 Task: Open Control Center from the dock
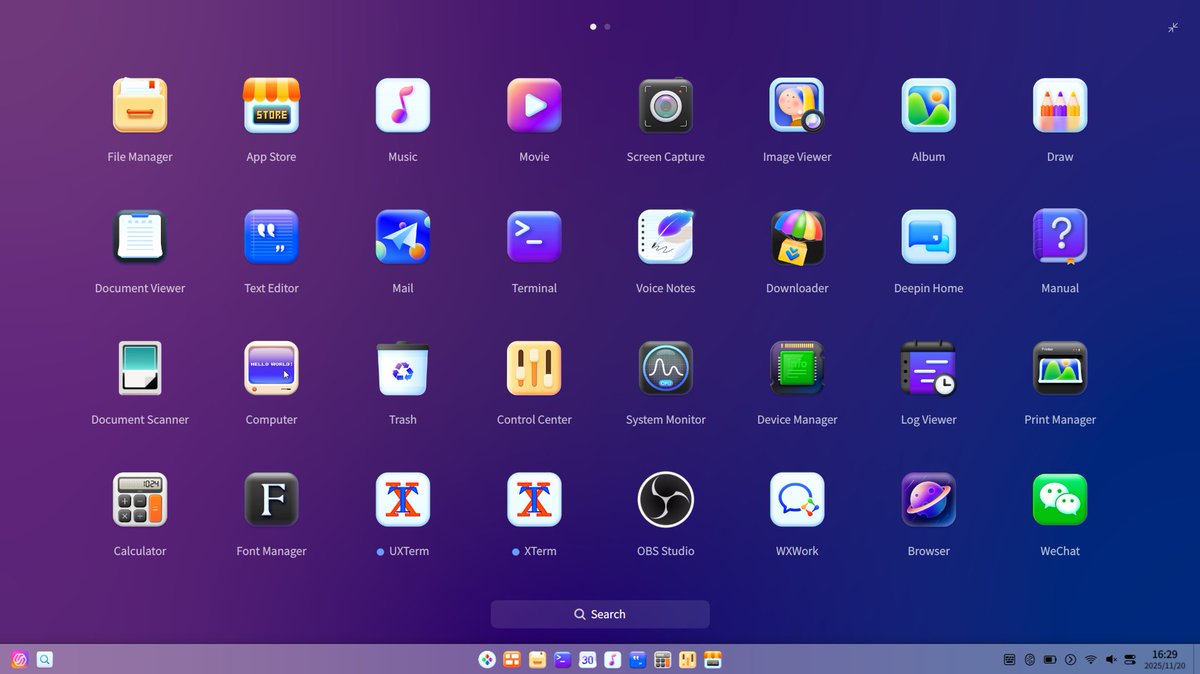click(x=688, y=660)
